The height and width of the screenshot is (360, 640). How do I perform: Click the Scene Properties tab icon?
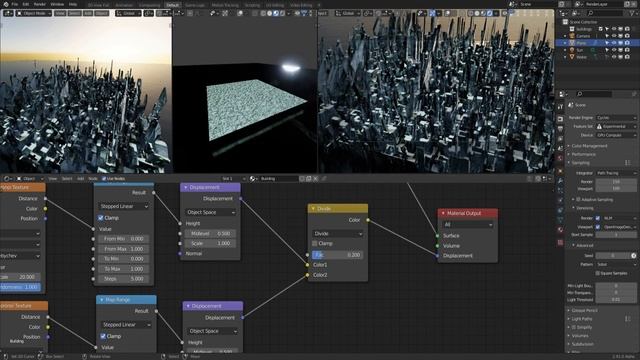(560, 148)
